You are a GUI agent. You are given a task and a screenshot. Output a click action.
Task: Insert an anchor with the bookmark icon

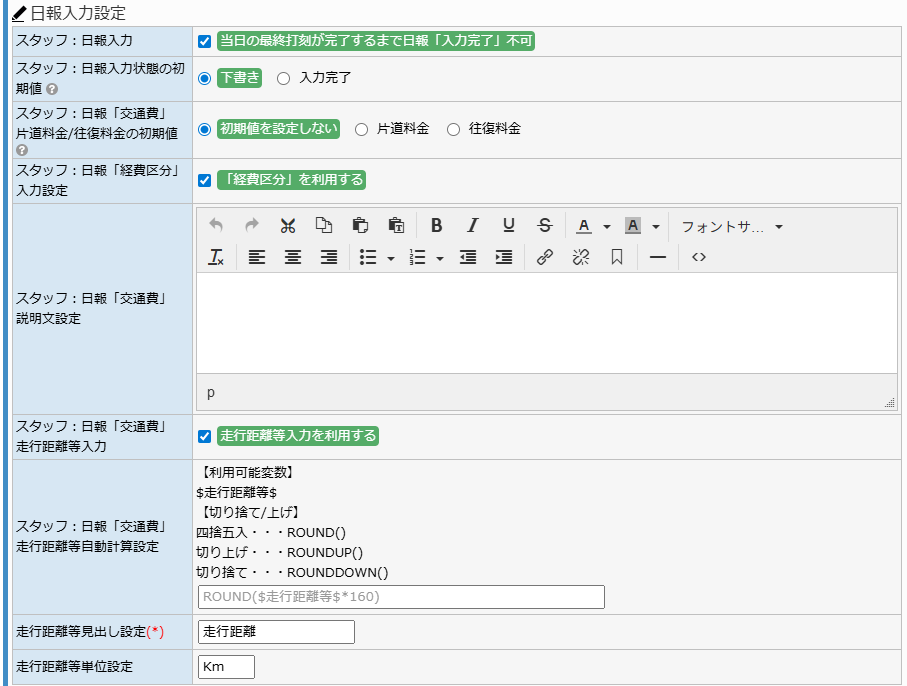click(x=617, y=257)
